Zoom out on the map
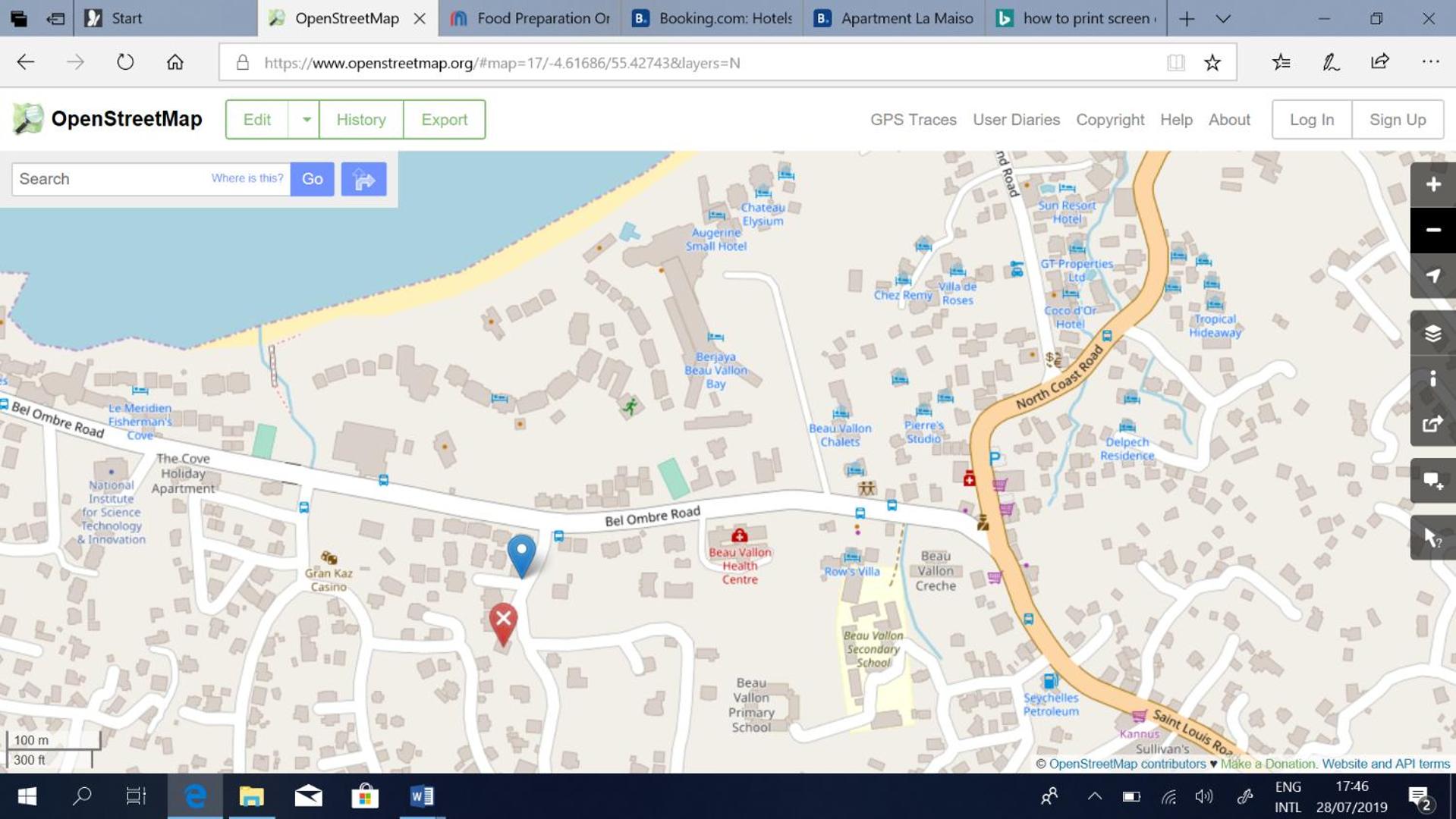This screenshot has width=1456, height=819. pos(1432,230)
